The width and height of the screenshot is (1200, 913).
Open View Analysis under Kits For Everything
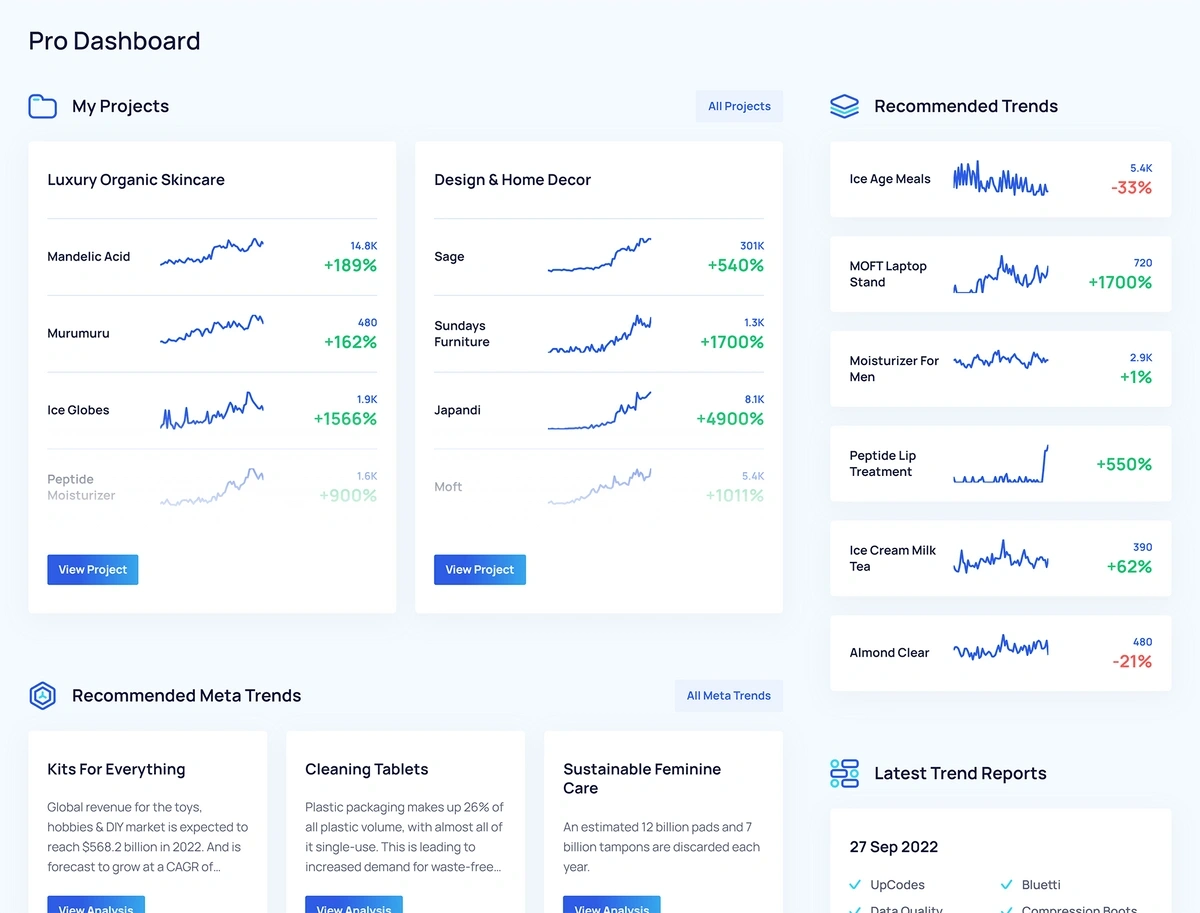(x=96, y=905)
